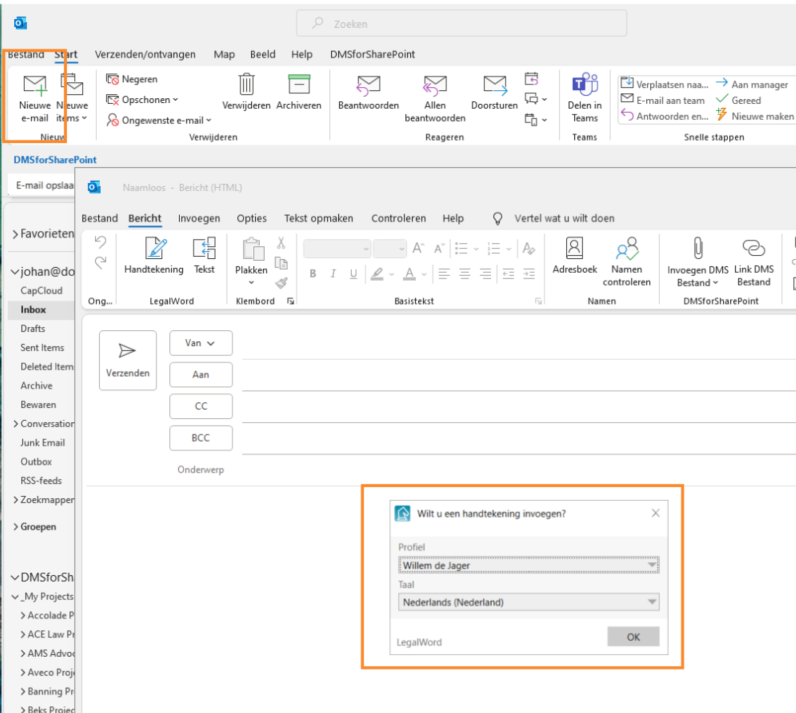The height and width of the screenshot is (713, 796).
Task: Click the Knippen scissors icon
Action: tap(281, 244)
